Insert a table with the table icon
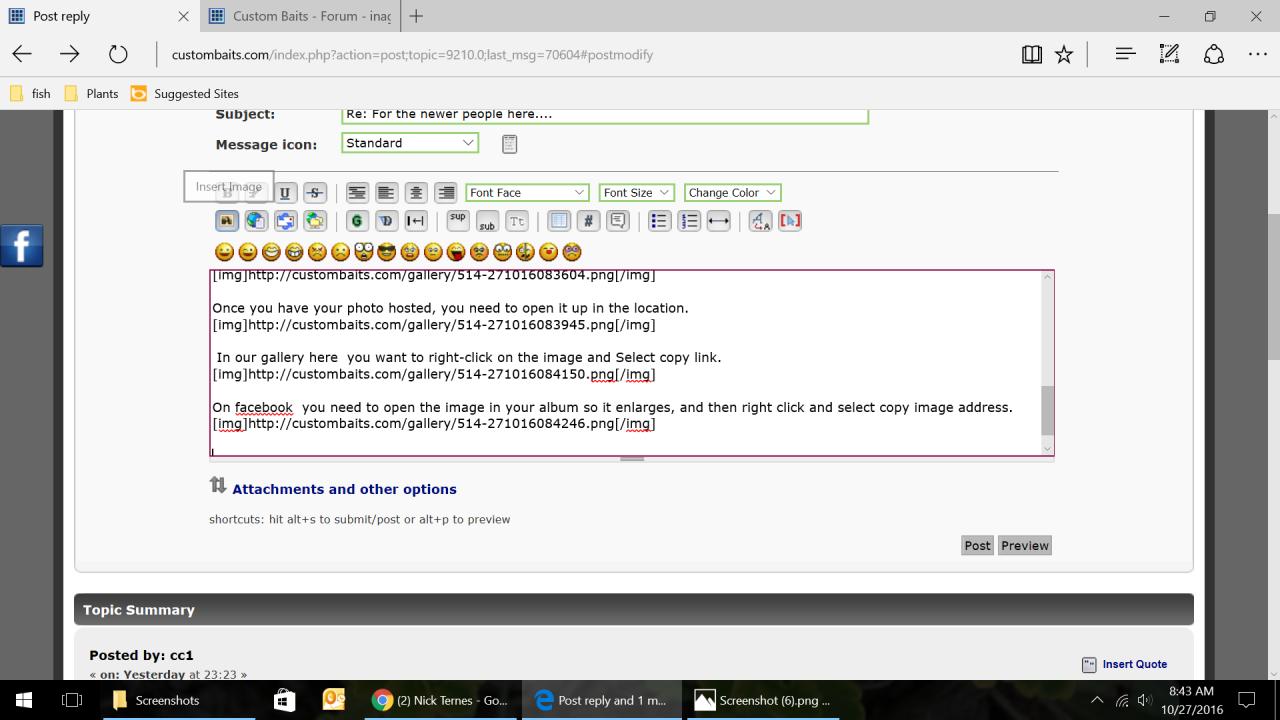This screenshot has width=1280, height=720. [559, 221]
